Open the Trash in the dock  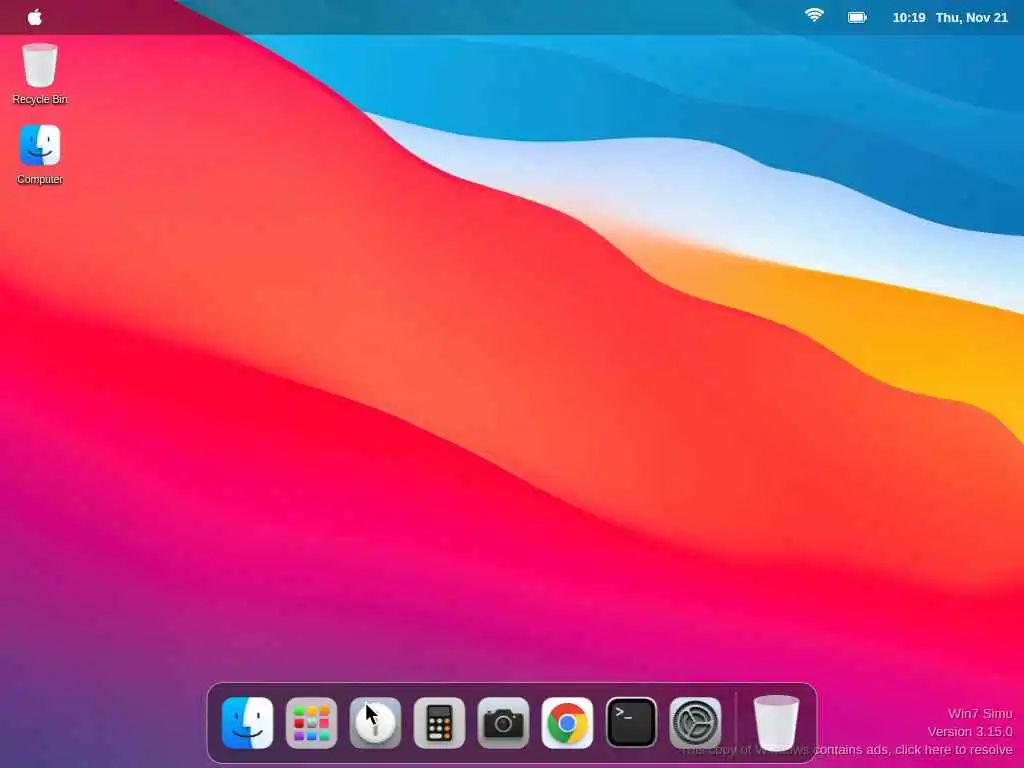(x=776, y=723)
